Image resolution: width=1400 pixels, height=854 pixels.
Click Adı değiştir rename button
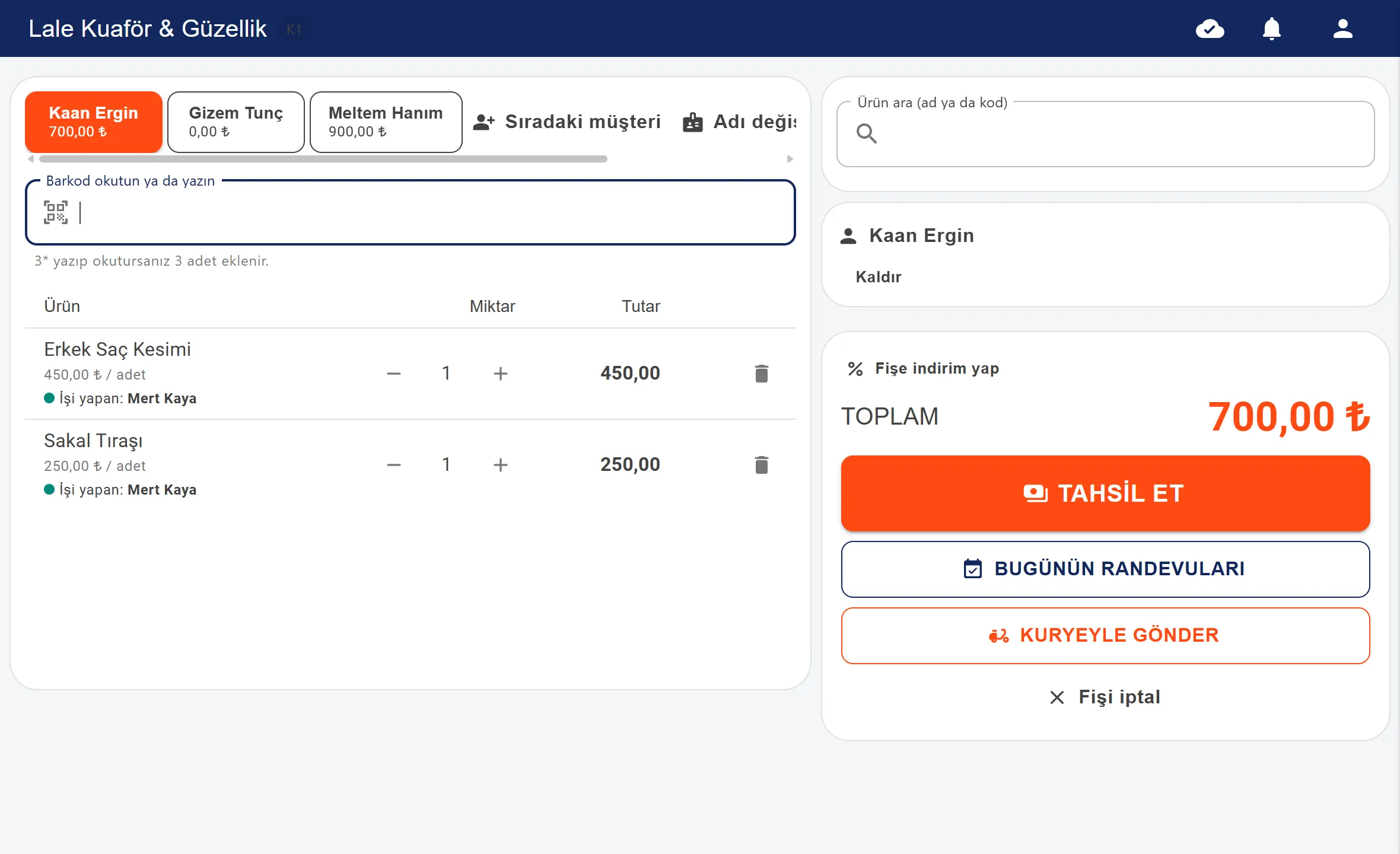point(739,122)
